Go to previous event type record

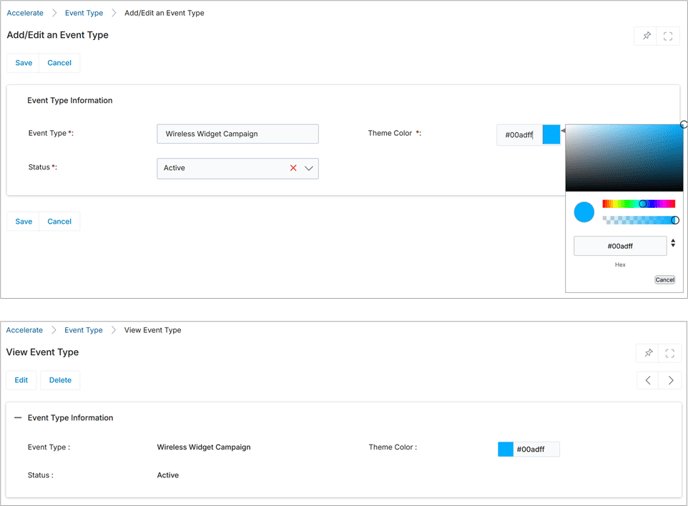(648, 380)
